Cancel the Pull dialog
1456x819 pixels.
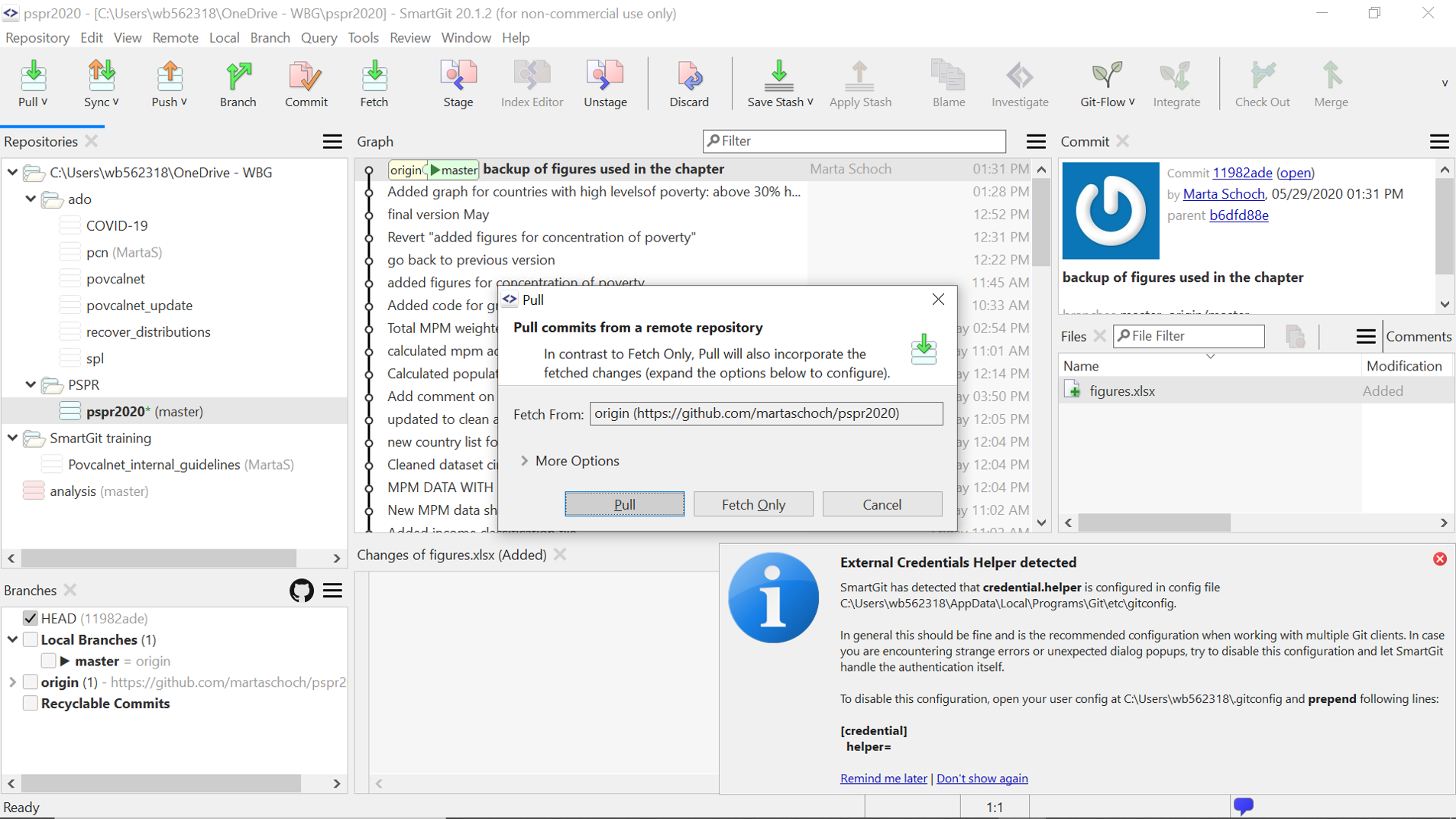[x=882, y=504]
